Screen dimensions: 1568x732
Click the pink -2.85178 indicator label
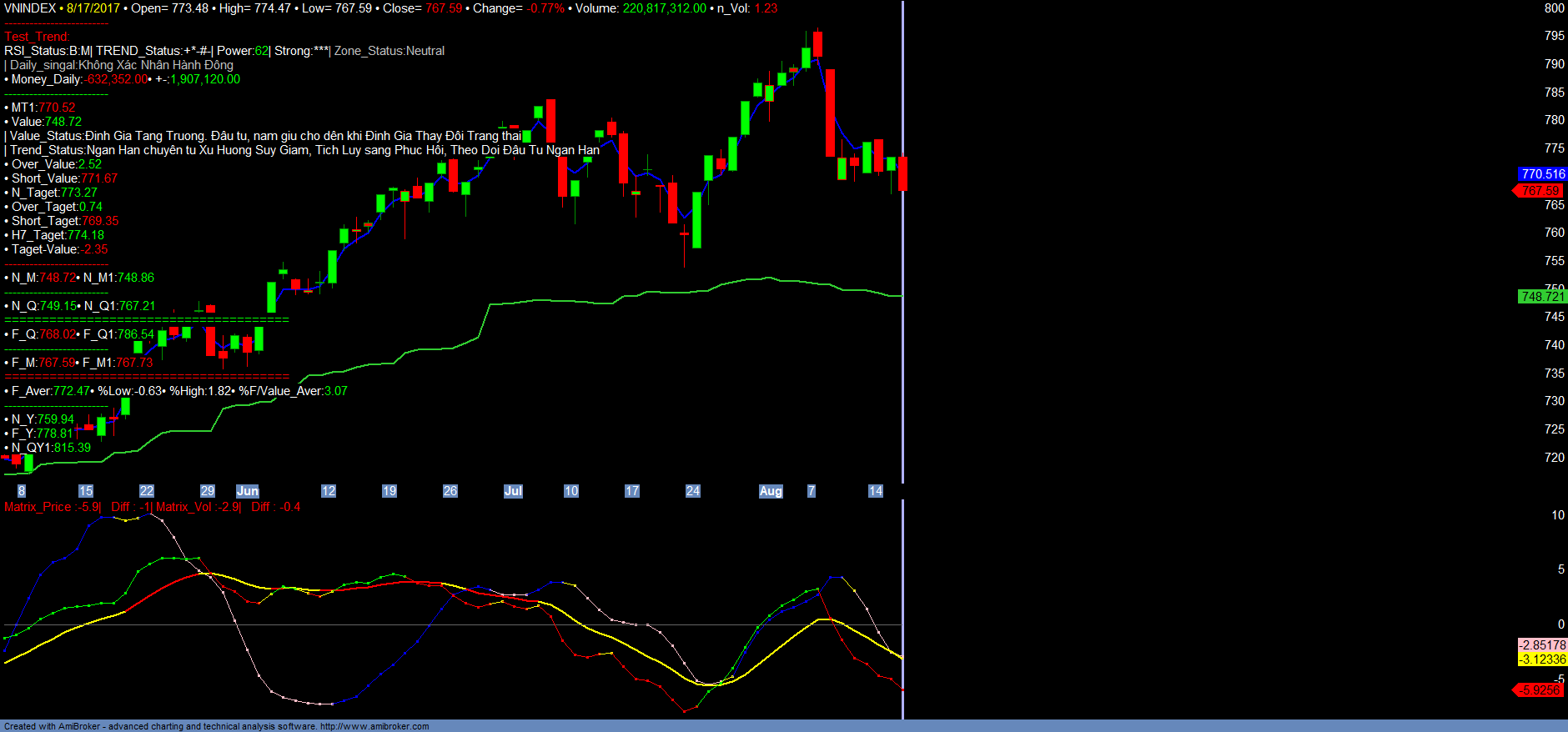[1542, 645]
